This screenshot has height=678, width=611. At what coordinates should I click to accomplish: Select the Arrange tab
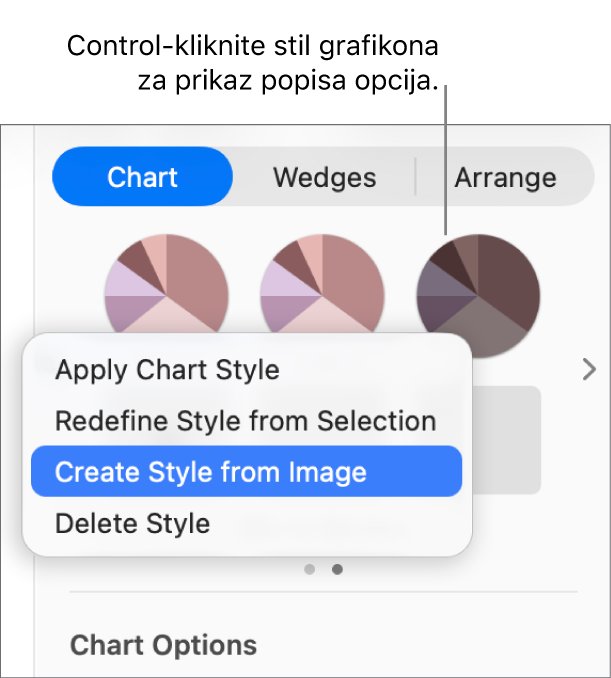coord(505,178)
